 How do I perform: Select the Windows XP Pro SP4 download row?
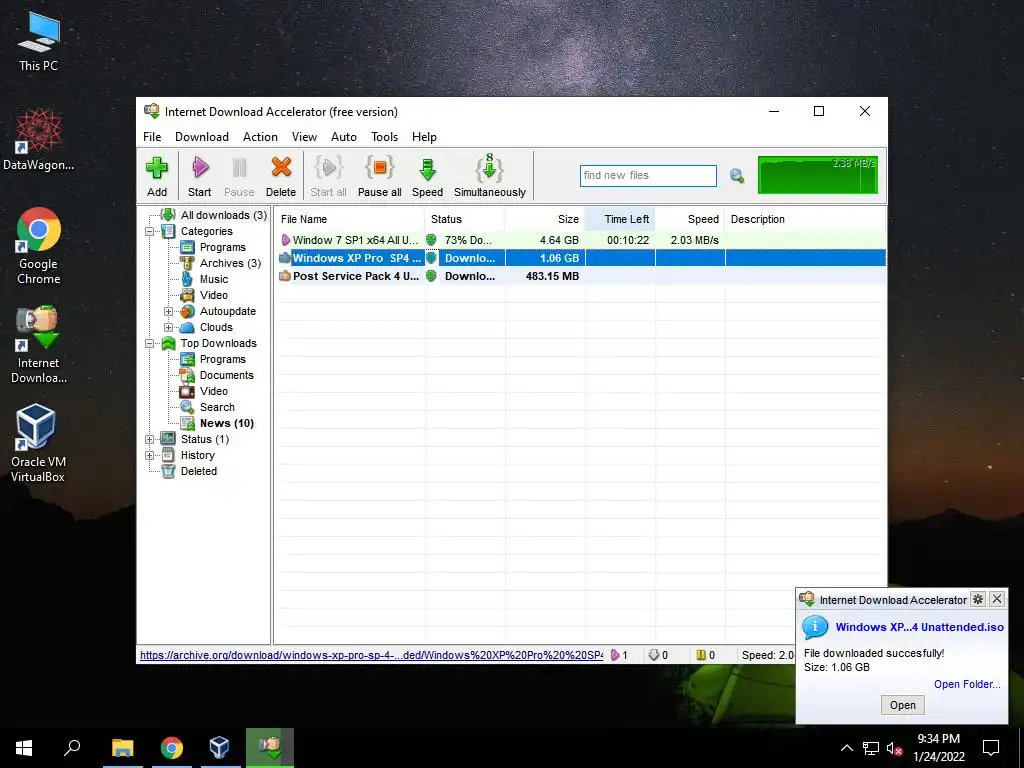coord(581,258)
